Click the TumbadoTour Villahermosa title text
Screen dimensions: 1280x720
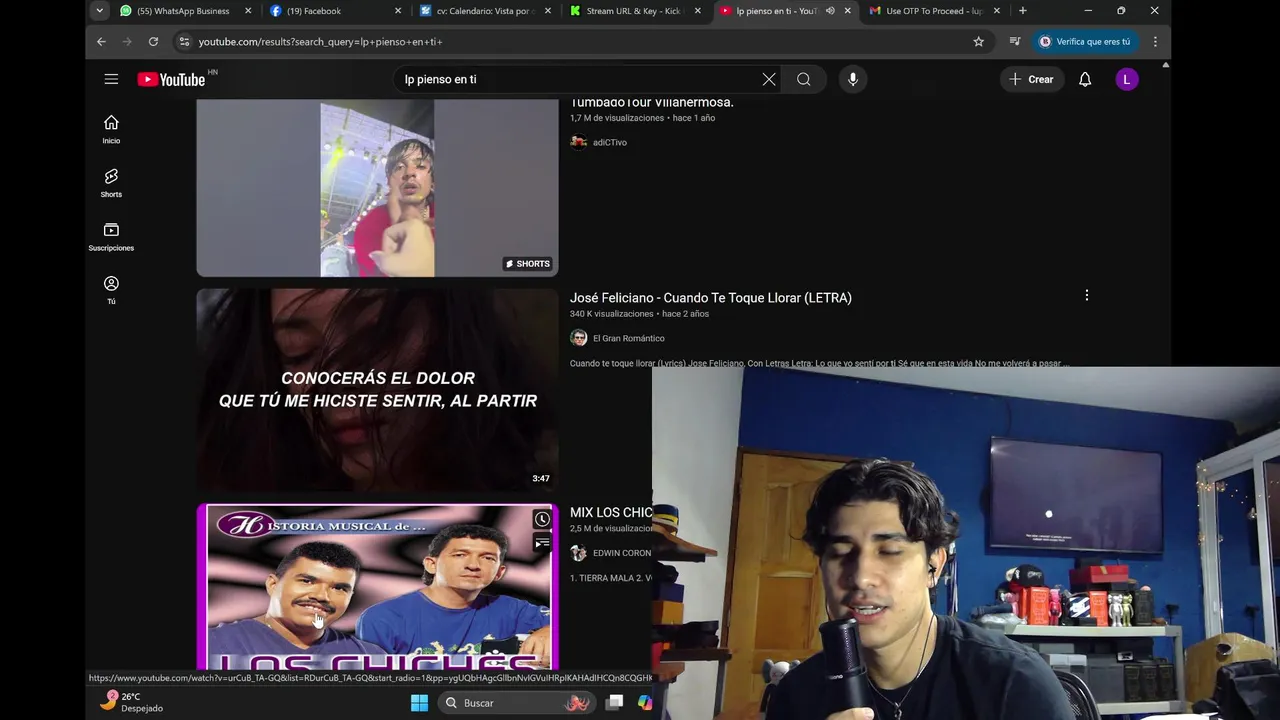tap(652, 102)
